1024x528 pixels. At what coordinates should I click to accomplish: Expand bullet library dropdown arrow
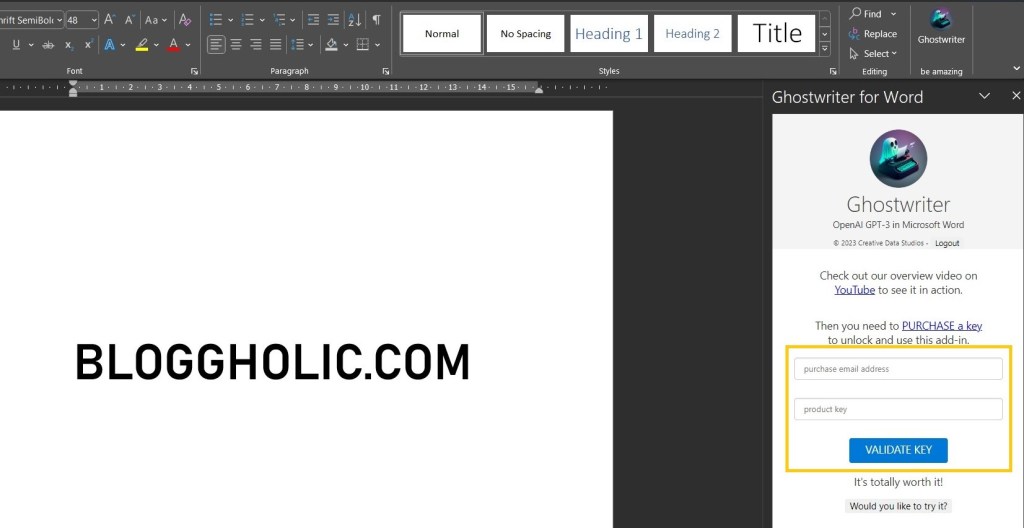[x=230, y=20]
